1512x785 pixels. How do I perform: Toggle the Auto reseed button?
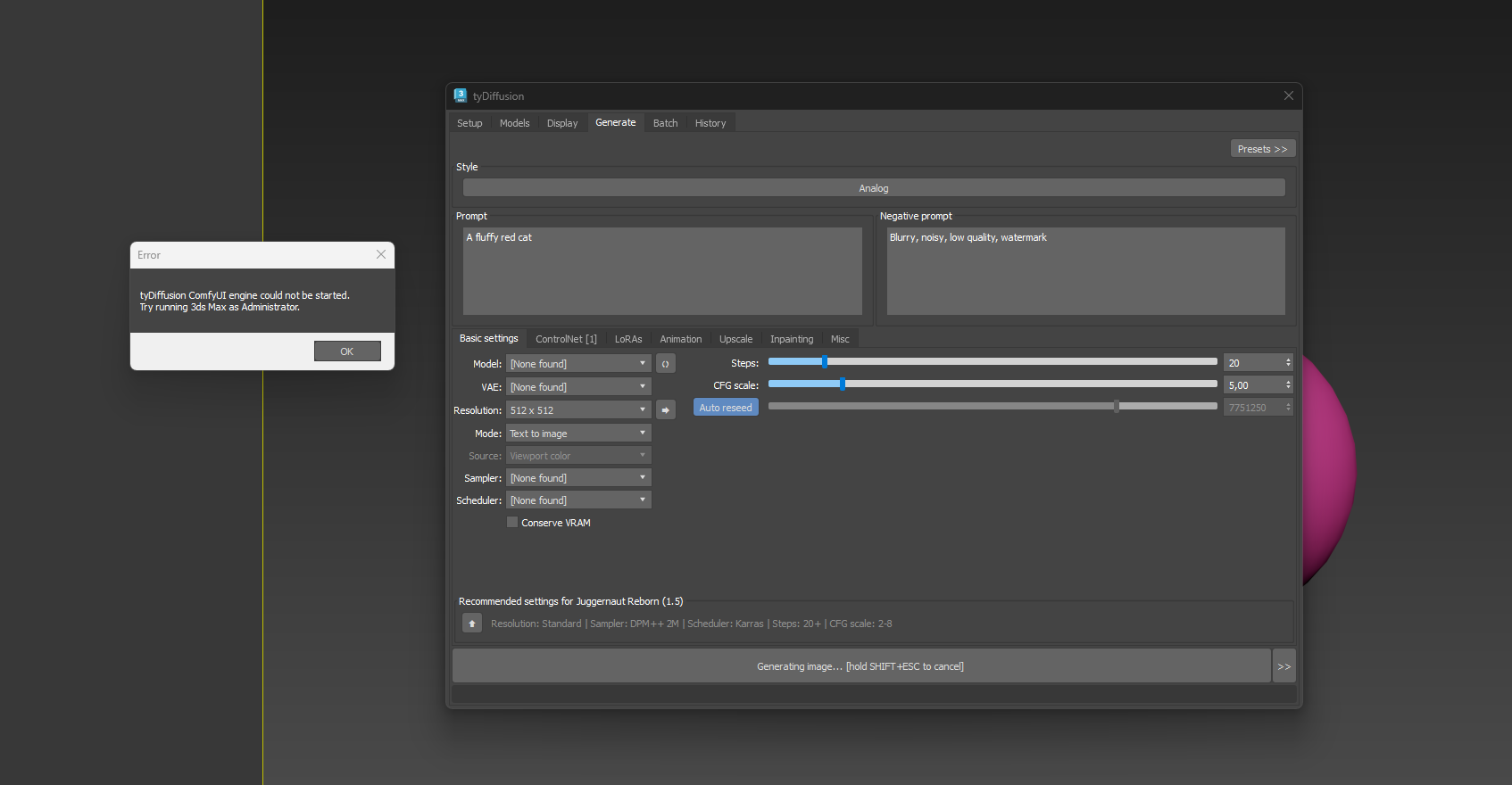725,408
